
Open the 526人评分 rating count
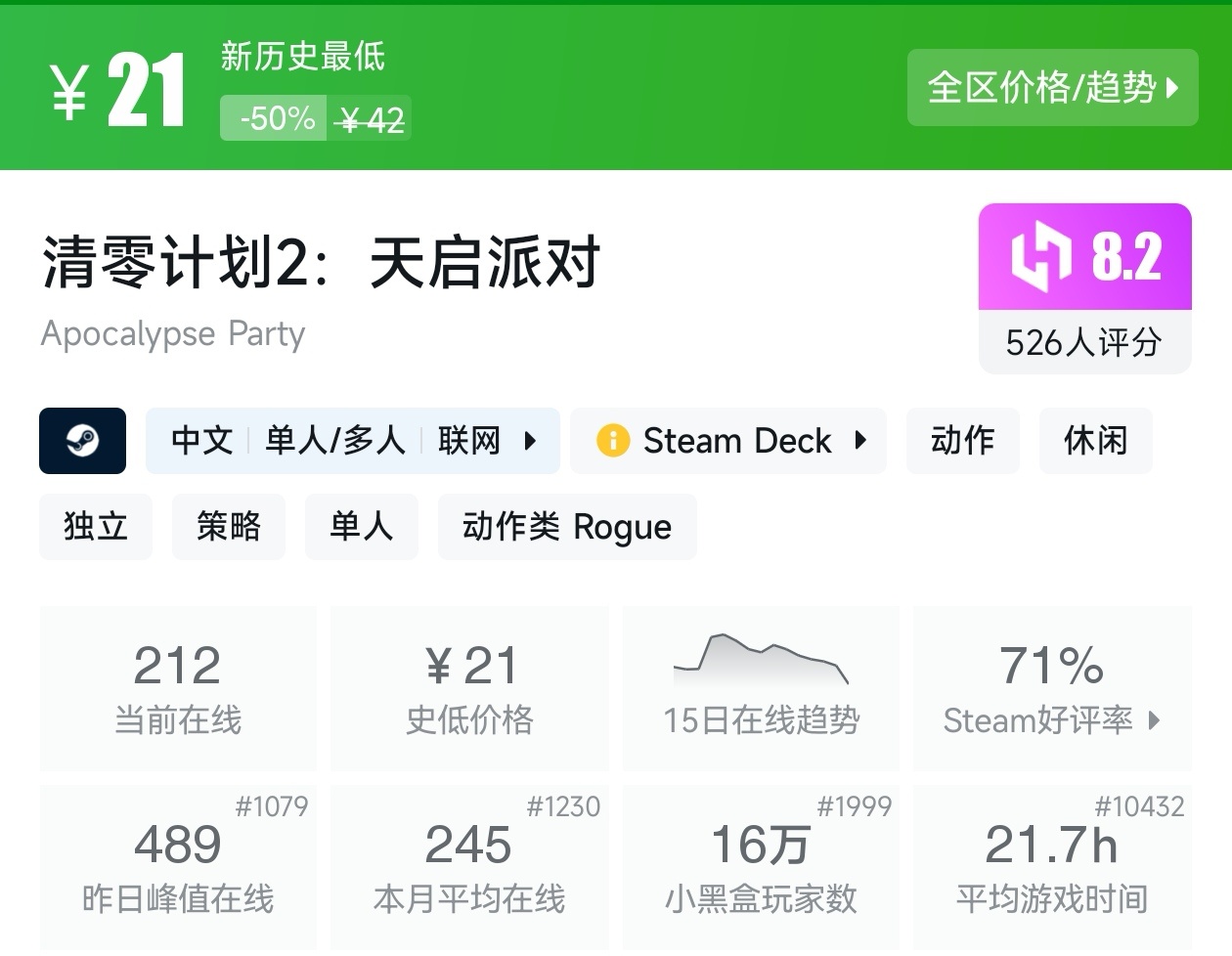(1084, 342)
